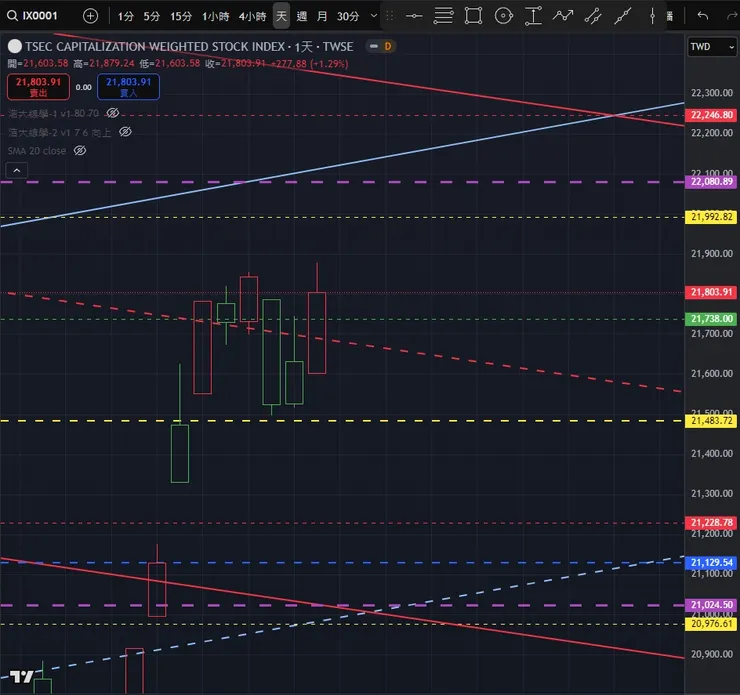Click the red 賣出 sell button
This screenshot has width=740, height=695.
point(38,87)
